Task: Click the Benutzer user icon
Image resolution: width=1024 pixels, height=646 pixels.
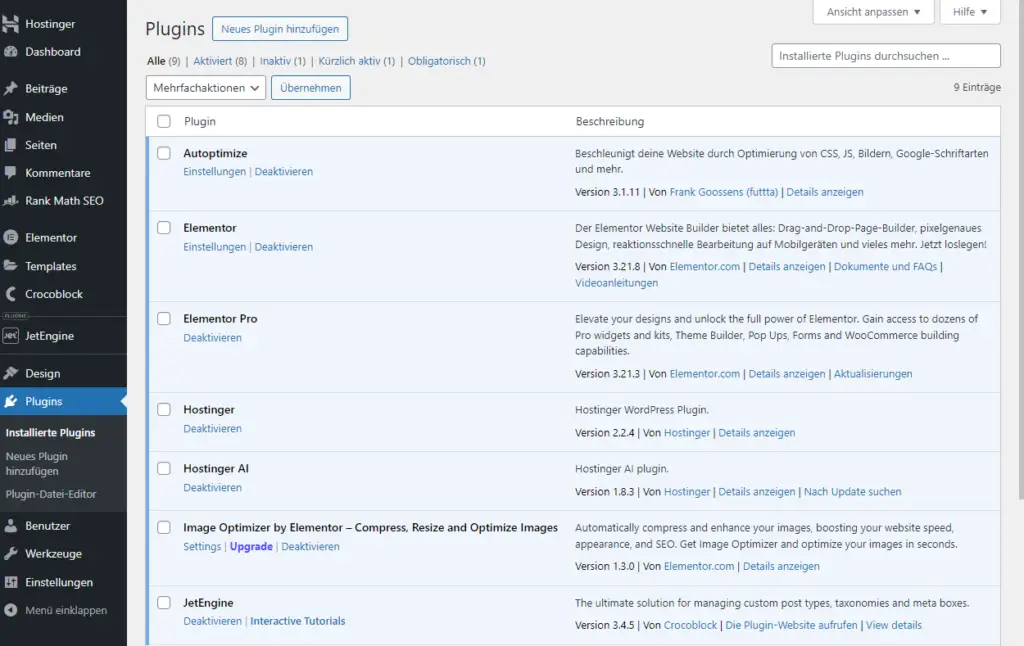Action: tap(10, 526)
